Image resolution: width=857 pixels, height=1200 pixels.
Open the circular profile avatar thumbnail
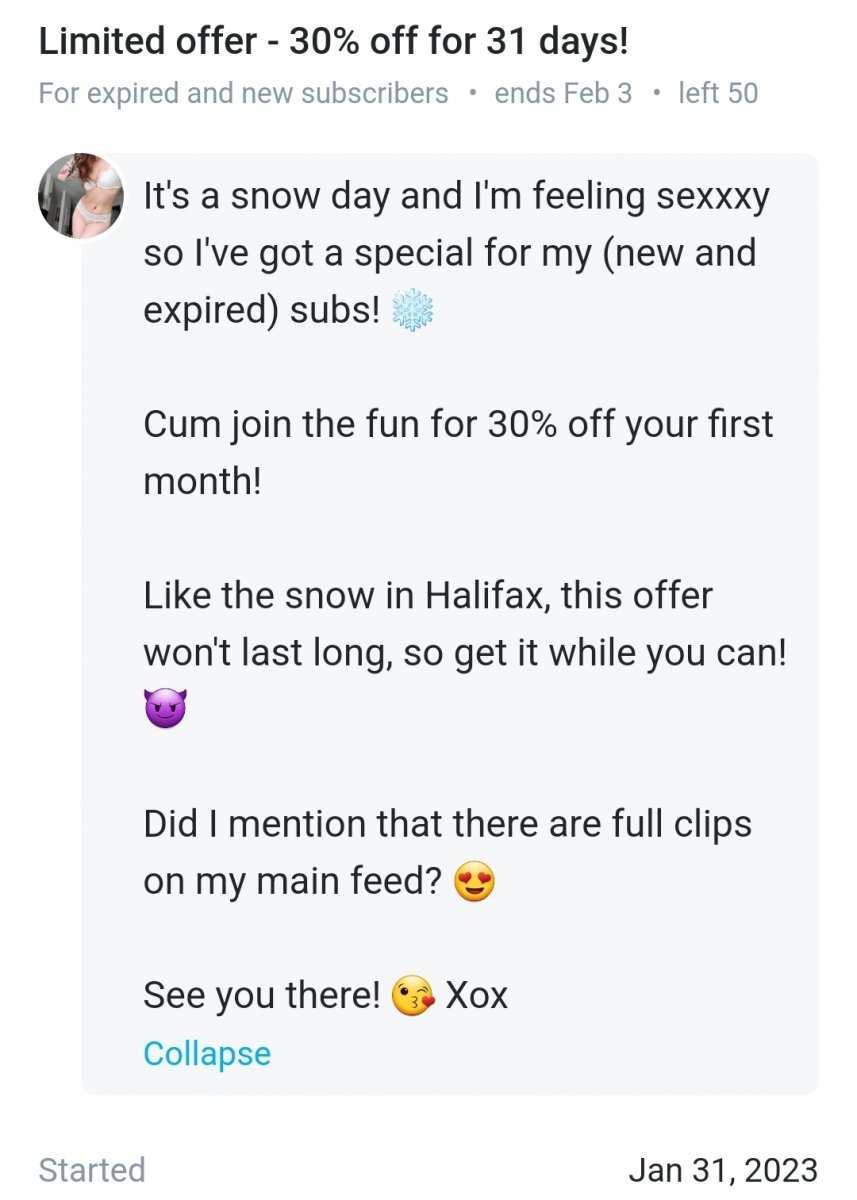click(81, 197)
